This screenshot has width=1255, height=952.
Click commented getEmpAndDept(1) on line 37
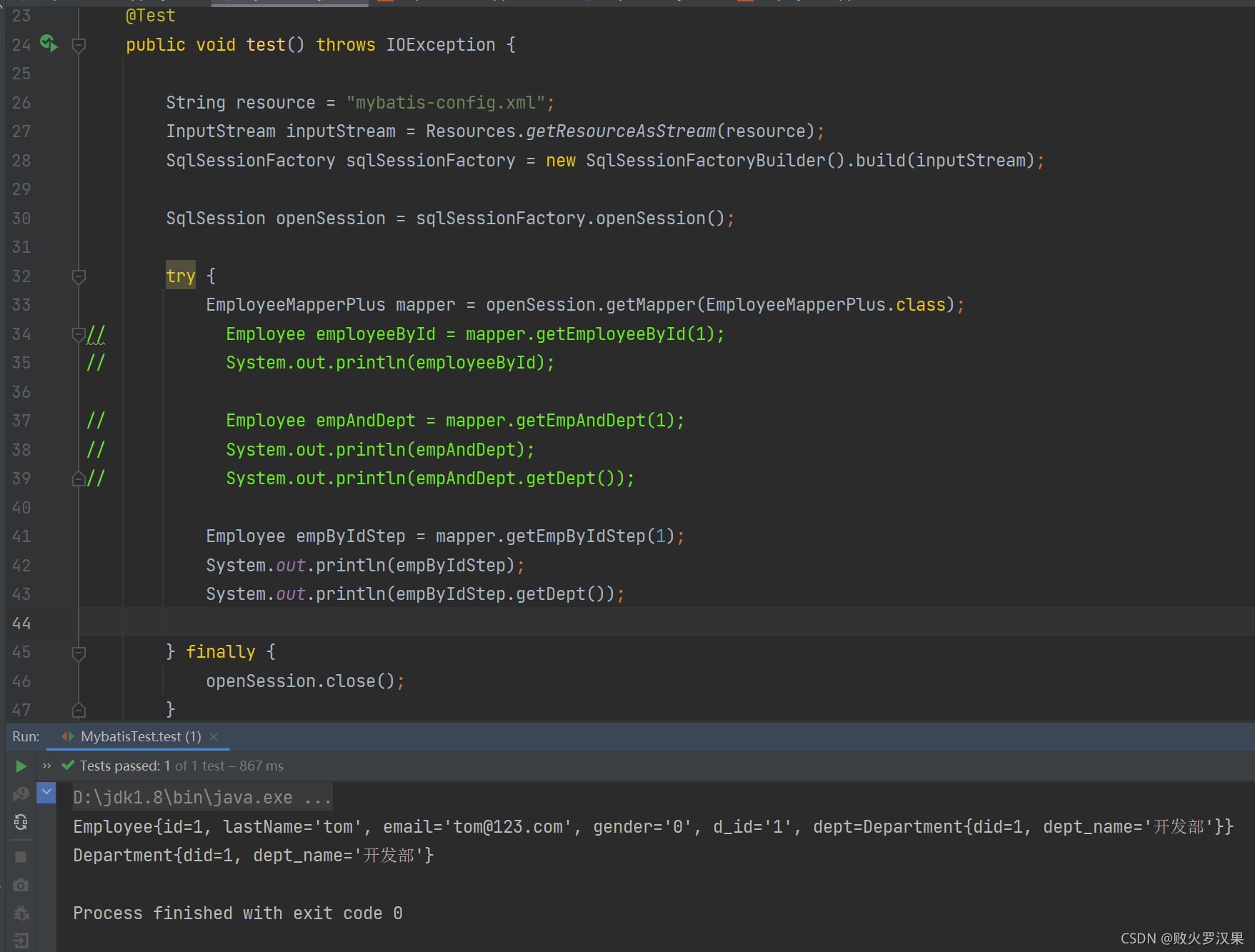(596, 421)
